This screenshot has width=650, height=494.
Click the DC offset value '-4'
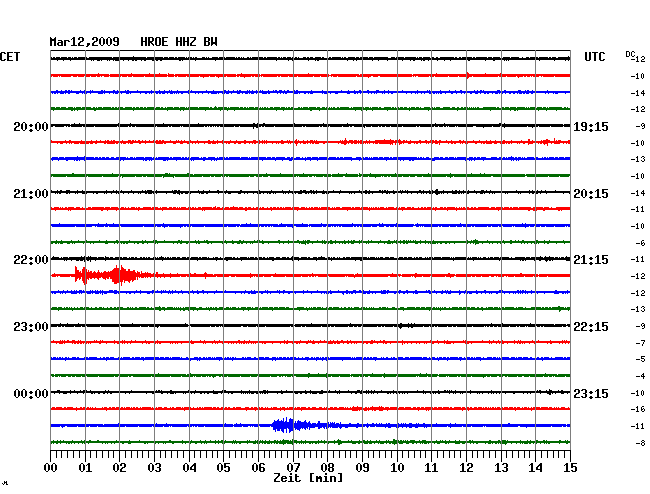click(x=640, y=376)
